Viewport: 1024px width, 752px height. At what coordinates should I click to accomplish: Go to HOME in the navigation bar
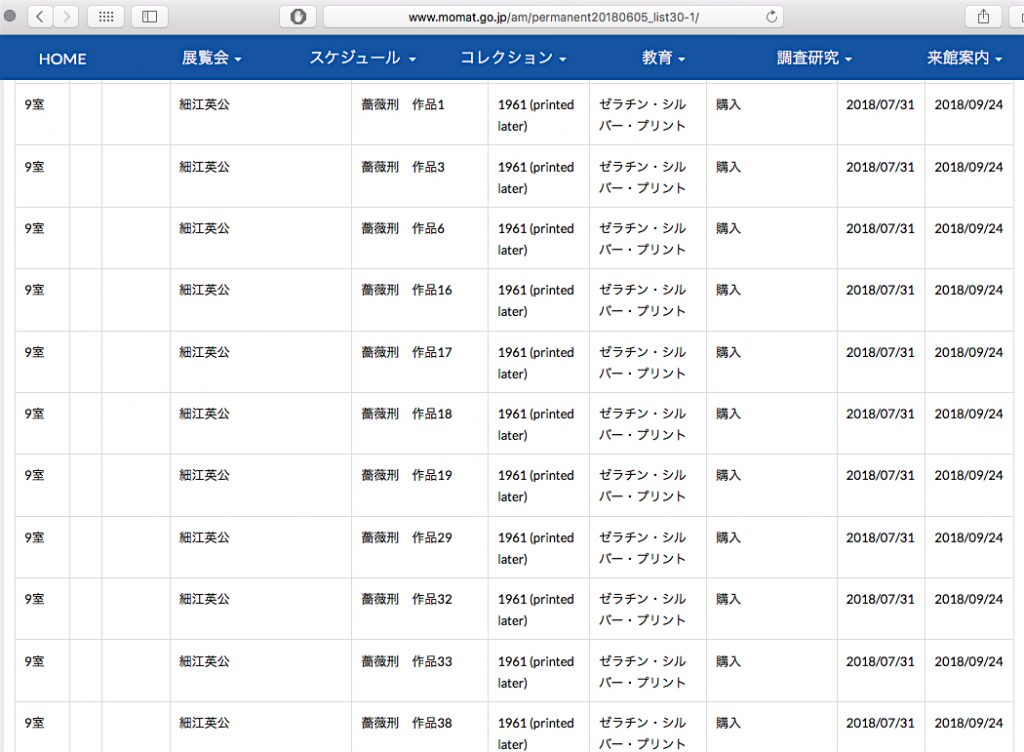[x=63, y=59]
